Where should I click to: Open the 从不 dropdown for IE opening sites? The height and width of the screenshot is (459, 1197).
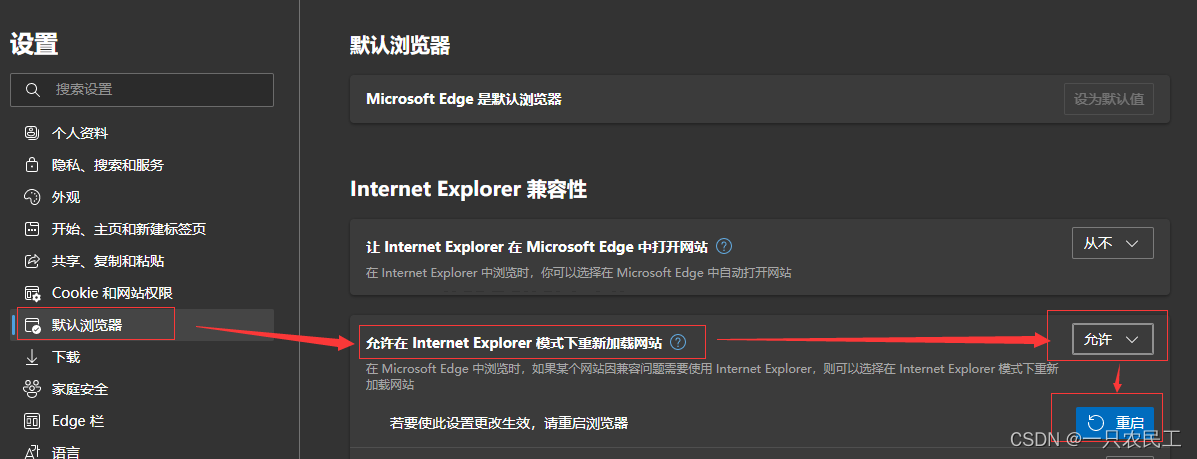pyautogui.click(x=1112, y=243)
